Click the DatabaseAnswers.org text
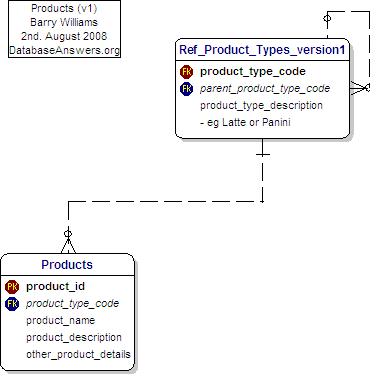Screen dimensions: 370x376 tap(64, 50)
